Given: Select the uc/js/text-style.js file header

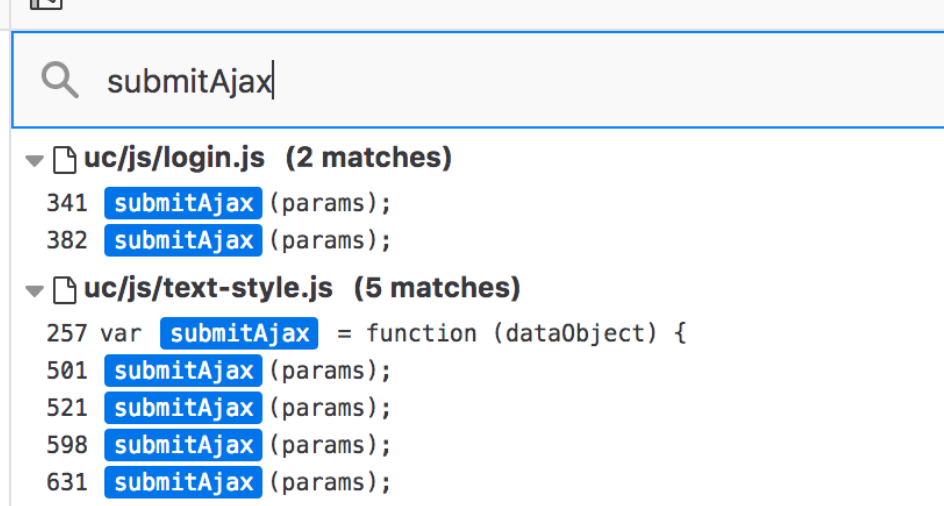Looking at the screenshot, I should (x=208, y=289).
